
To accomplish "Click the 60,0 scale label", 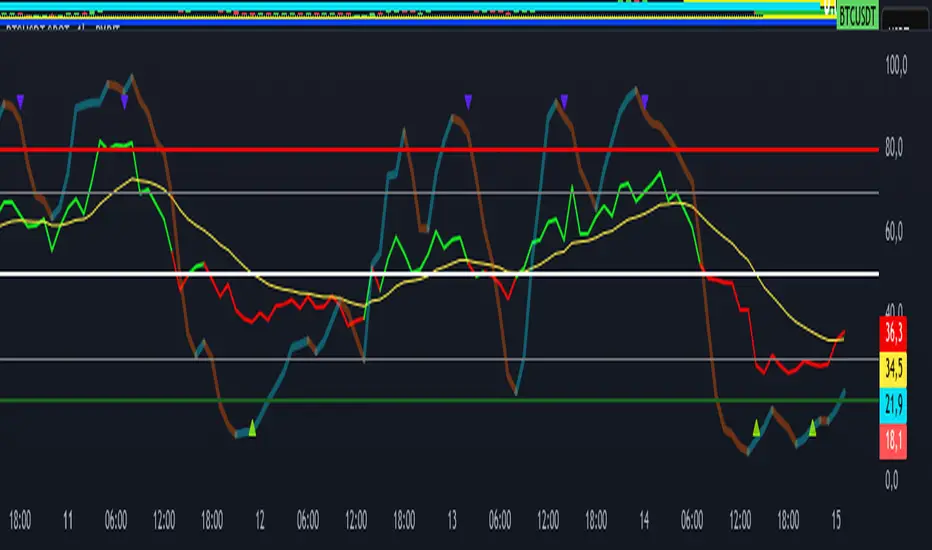I will click(893, 231).
